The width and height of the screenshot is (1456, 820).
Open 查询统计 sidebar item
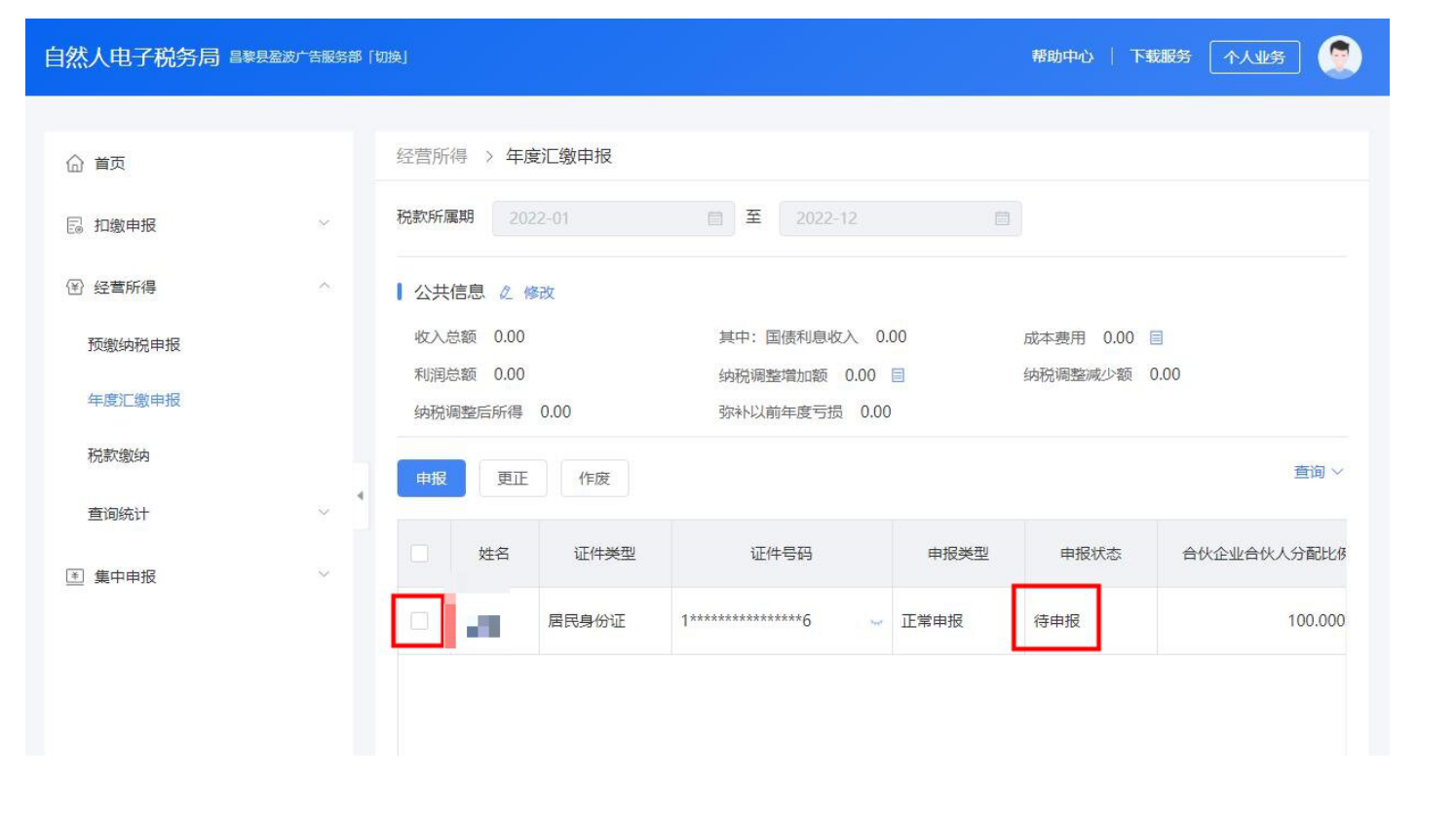[x=119, y=514]
